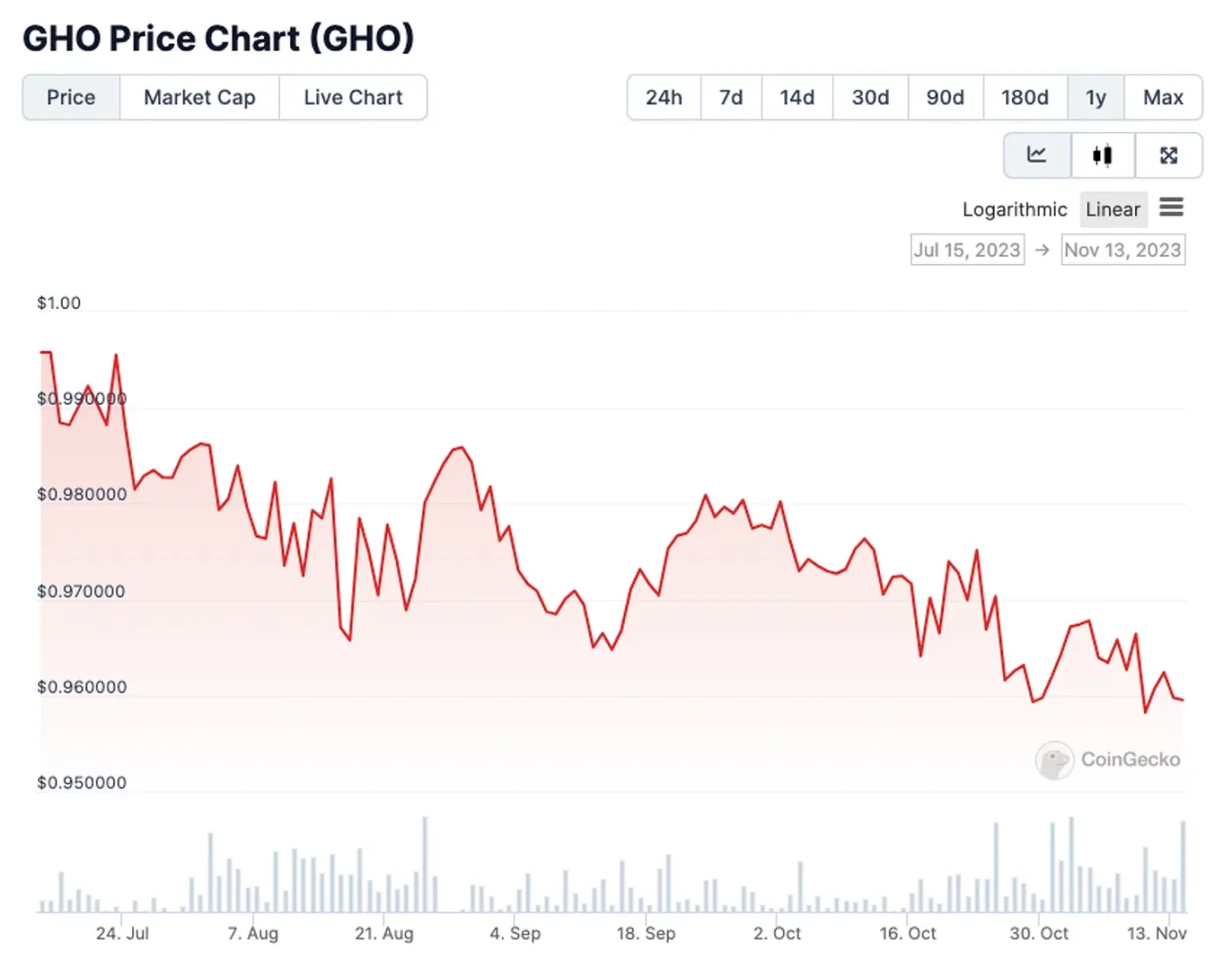Enable Logarithmic scale
The image size is (1232, 968).
[x=1014, y=209]
